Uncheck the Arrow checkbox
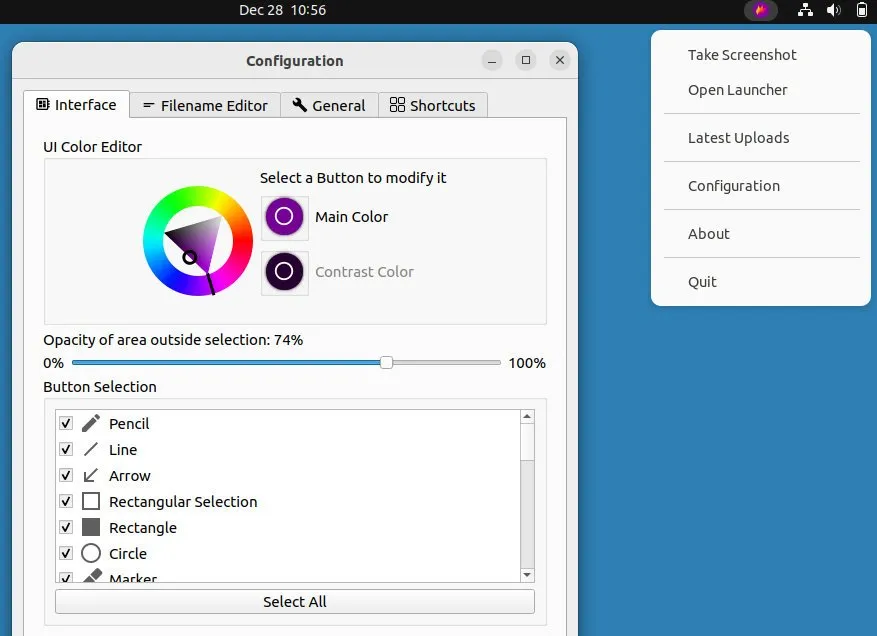Image resolution: width=877 pixels, height=636 pixels. click(x=66, y=475)
